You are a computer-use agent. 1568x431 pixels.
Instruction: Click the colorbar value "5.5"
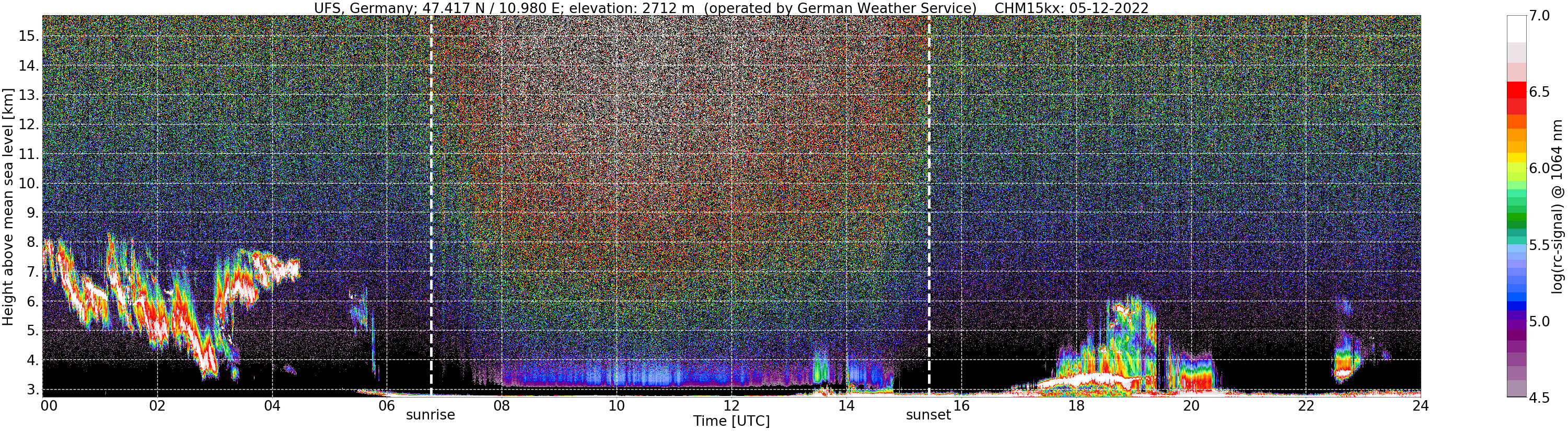point(1540,245)
